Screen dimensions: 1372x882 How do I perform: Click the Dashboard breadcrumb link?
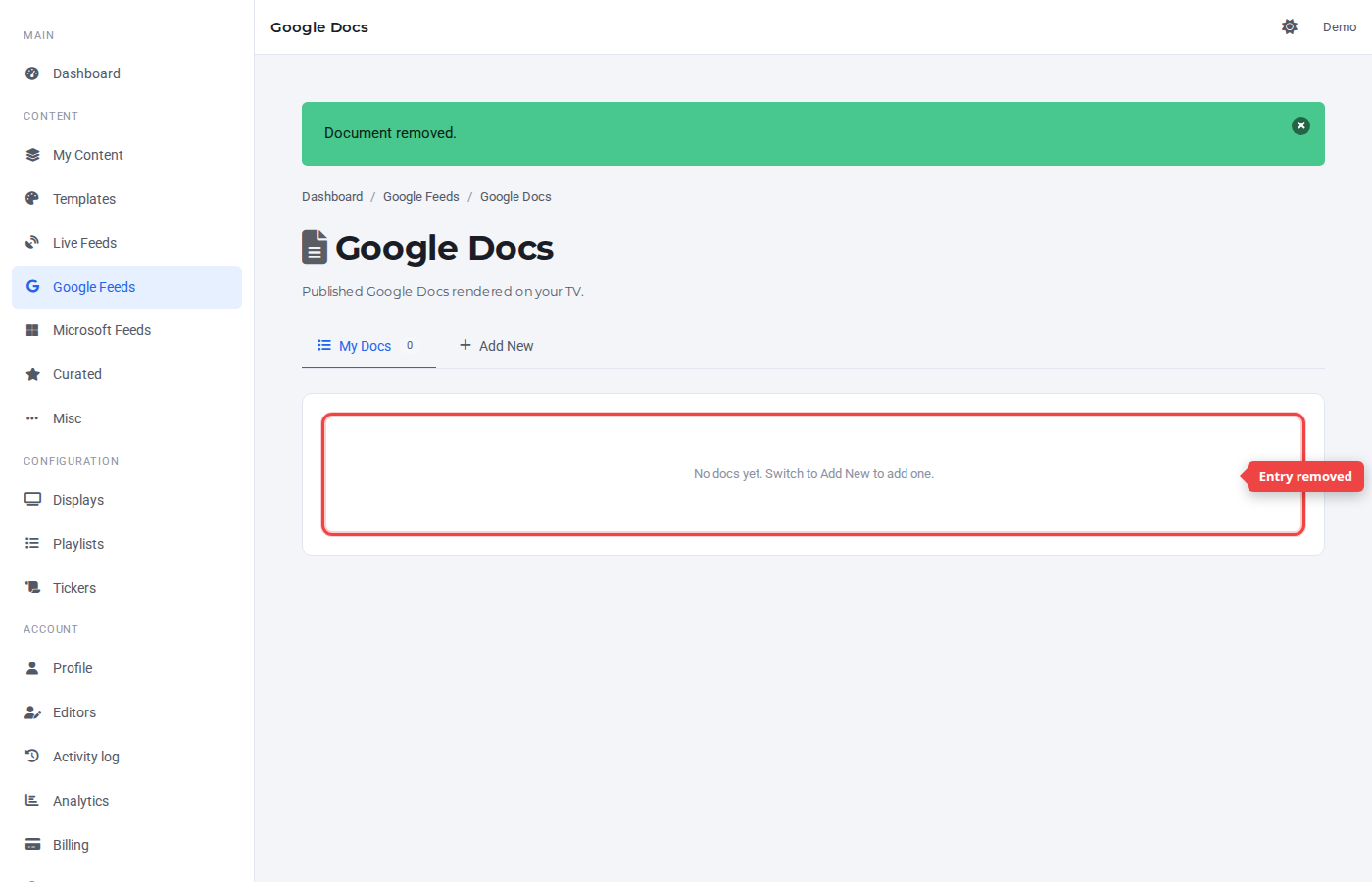coord(332,197)
